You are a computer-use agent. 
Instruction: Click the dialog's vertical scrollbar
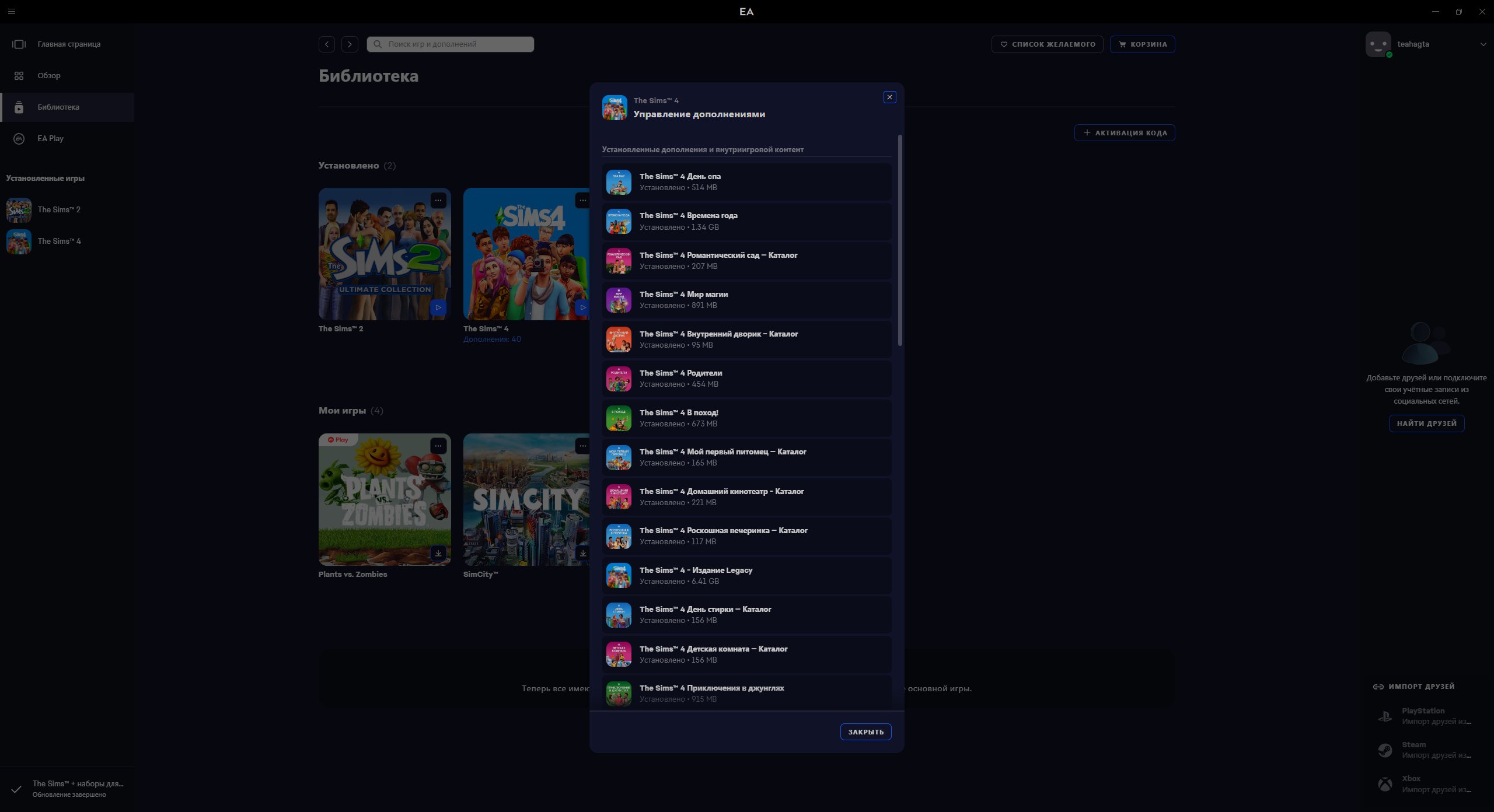click(900, 240)
